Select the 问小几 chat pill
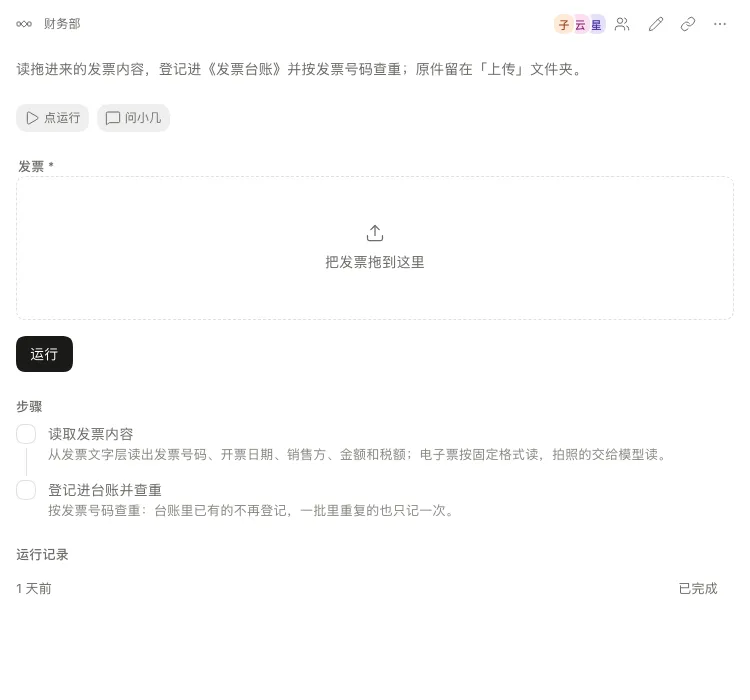The height and width of the screenshot is (700, 750). (x=133, y=118)
